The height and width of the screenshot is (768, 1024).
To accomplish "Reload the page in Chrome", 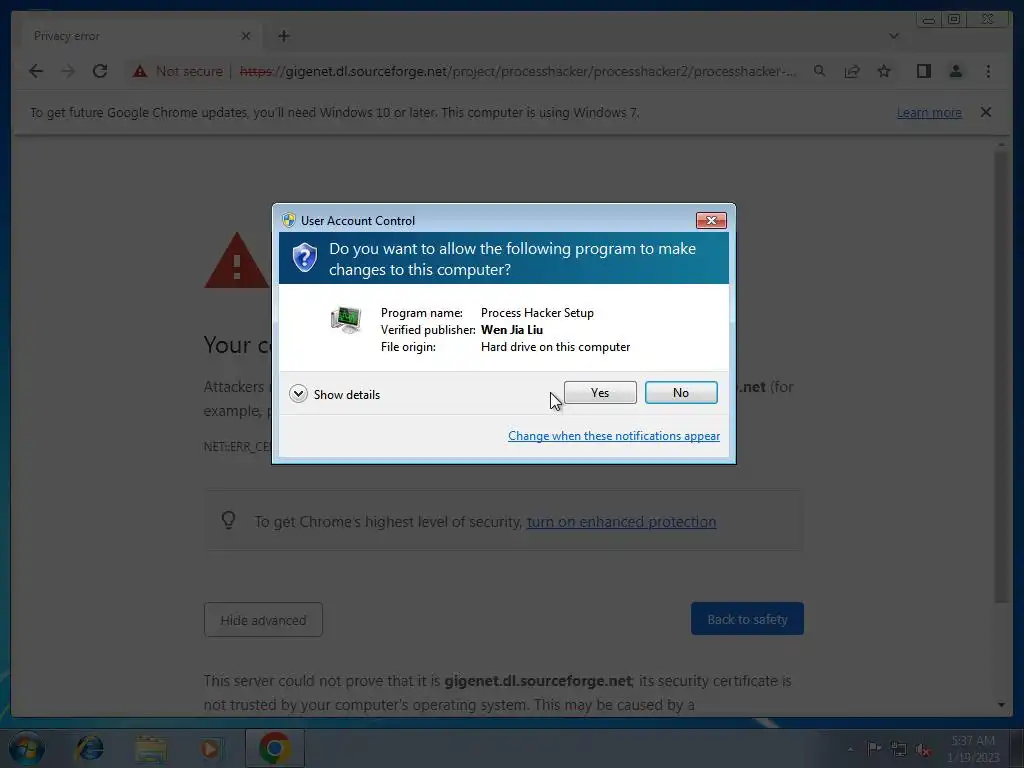I will tap(100, 71).
